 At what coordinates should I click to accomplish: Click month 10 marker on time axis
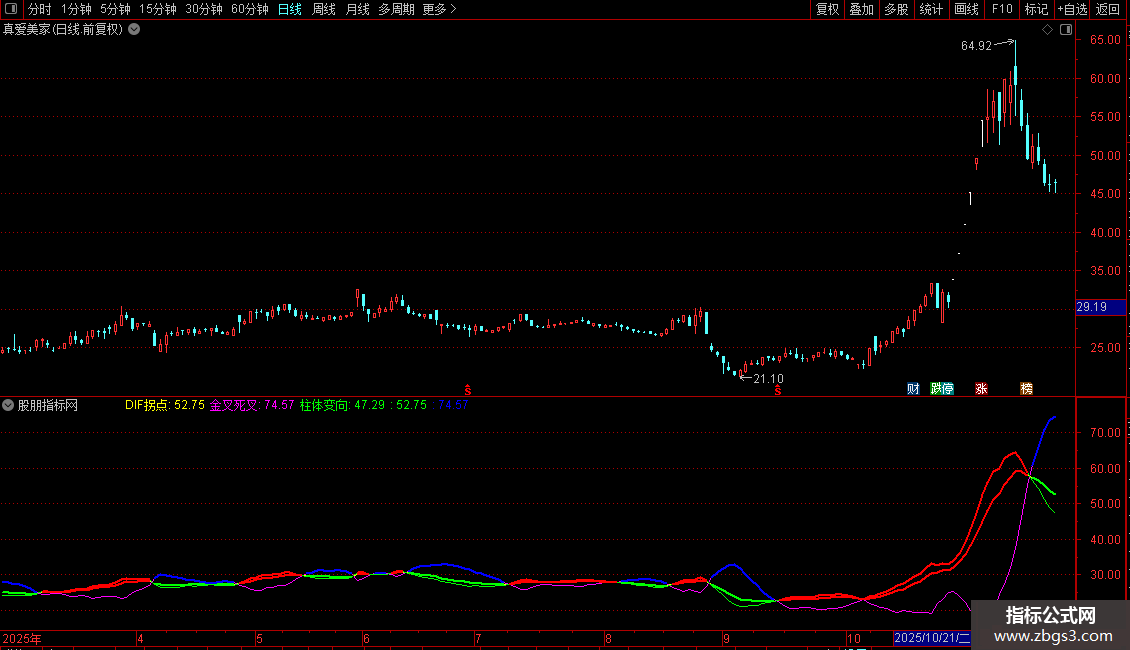coord(853,639)
